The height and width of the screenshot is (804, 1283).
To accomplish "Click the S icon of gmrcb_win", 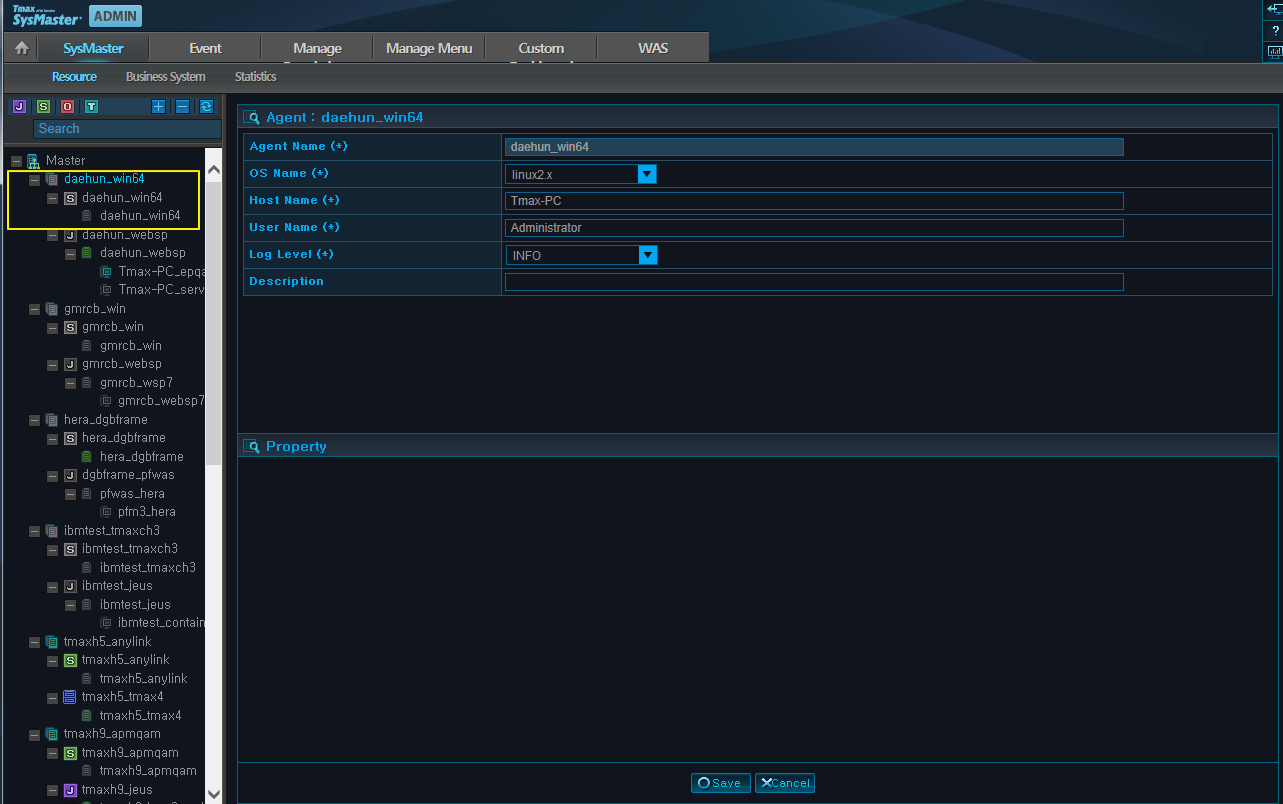I will 70,327.
